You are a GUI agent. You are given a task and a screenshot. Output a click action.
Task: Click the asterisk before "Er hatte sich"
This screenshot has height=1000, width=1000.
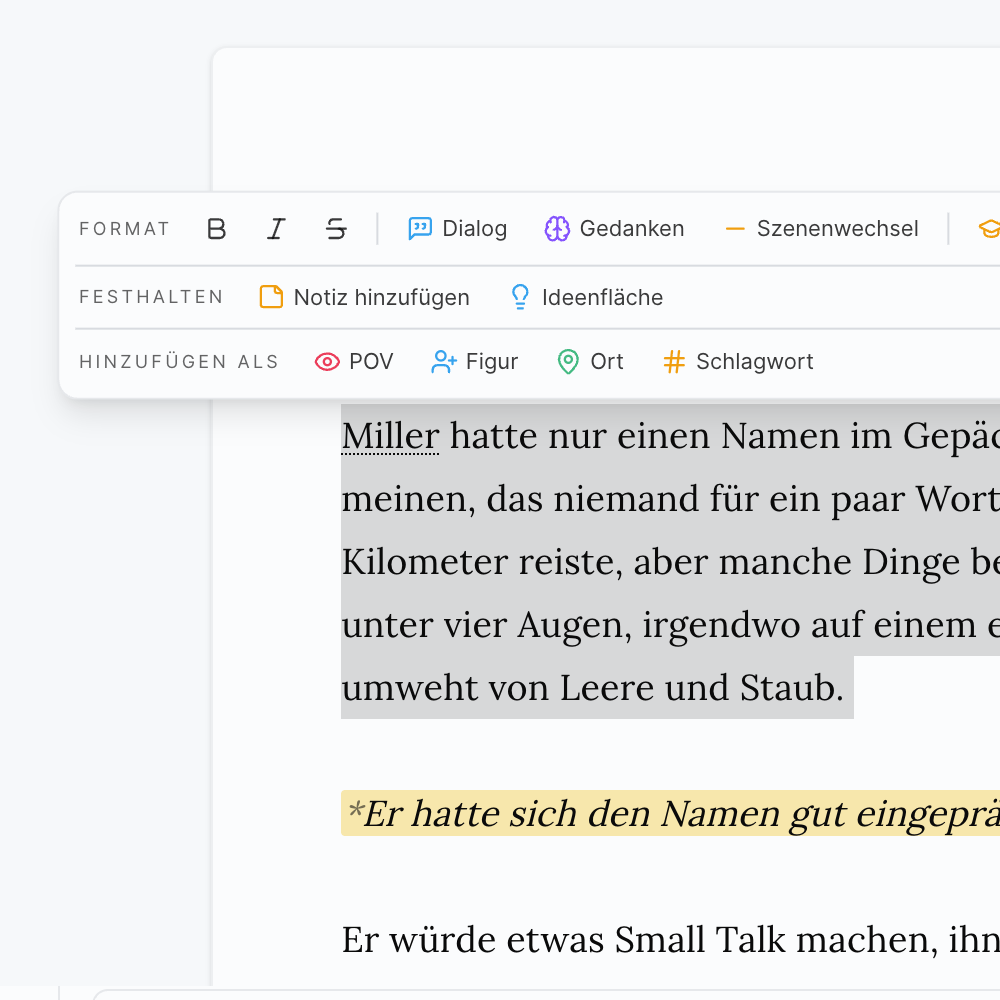tap(354, 812)
